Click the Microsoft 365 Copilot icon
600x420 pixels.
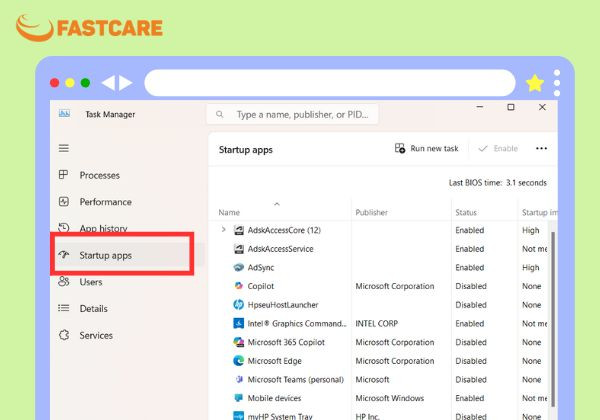[239, 342]
